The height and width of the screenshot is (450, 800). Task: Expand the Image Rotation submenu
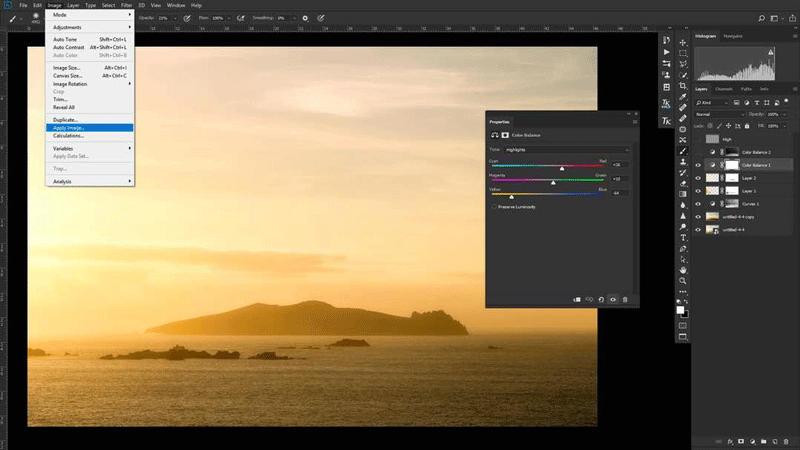[x=90, y=84]
